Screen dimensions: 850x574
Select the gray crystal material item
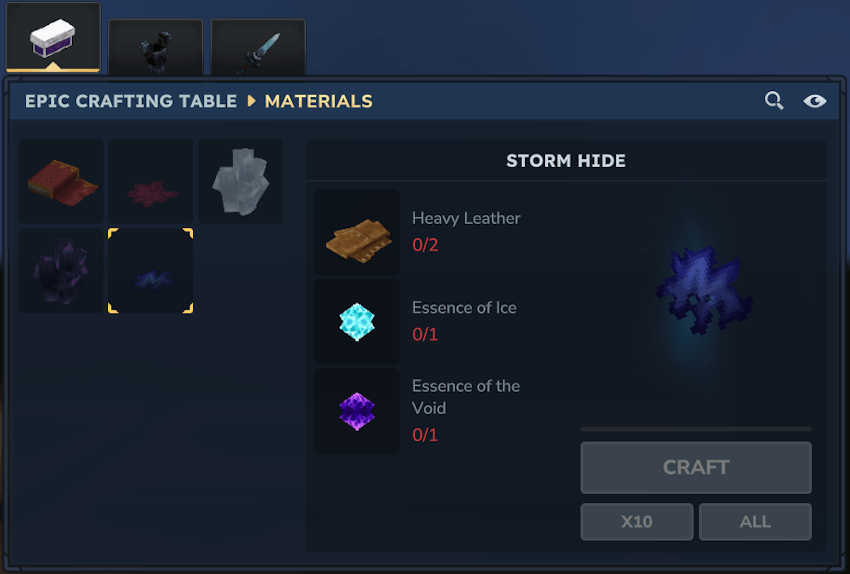(241, 181)
